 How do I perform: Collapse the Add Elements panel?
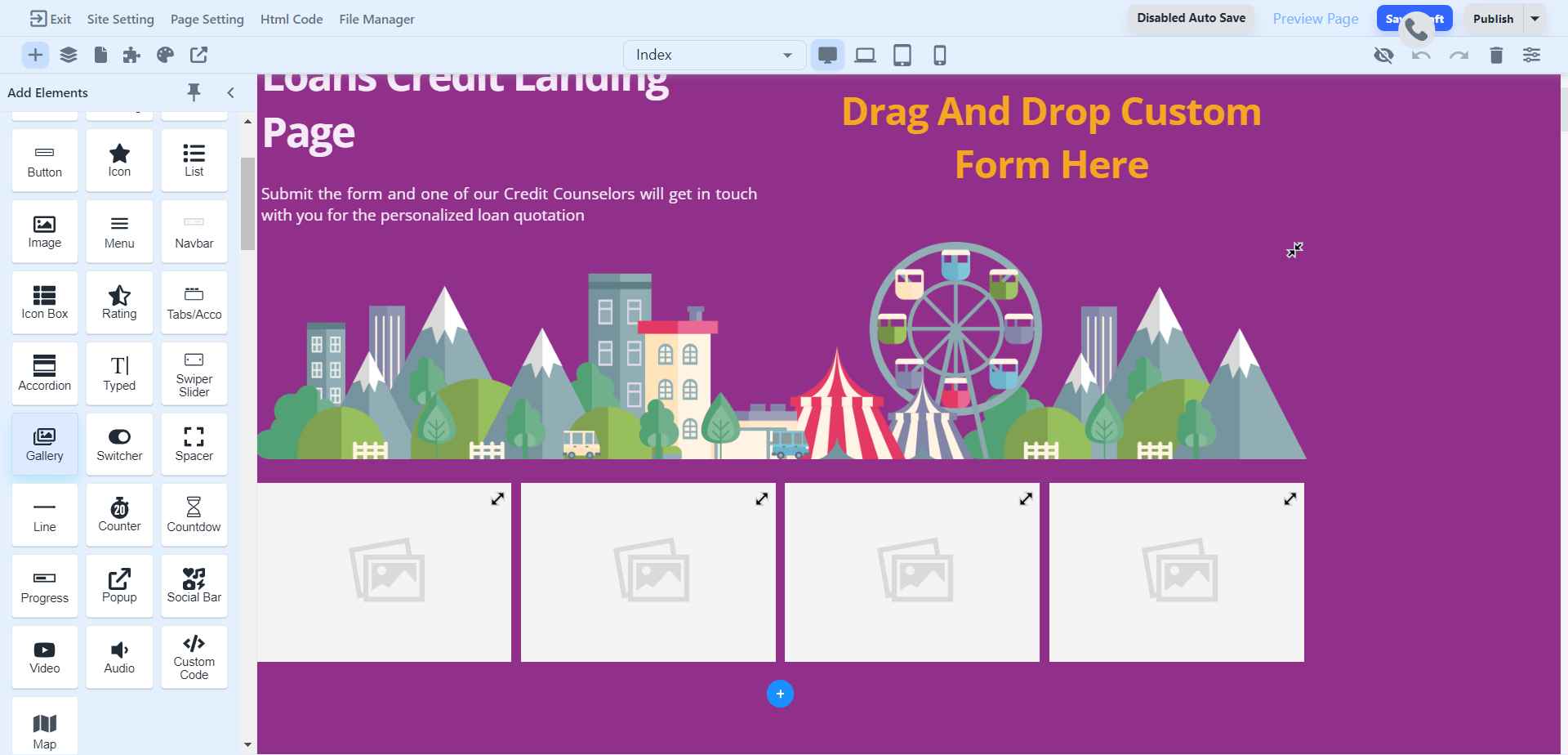(x=230, y=92)
